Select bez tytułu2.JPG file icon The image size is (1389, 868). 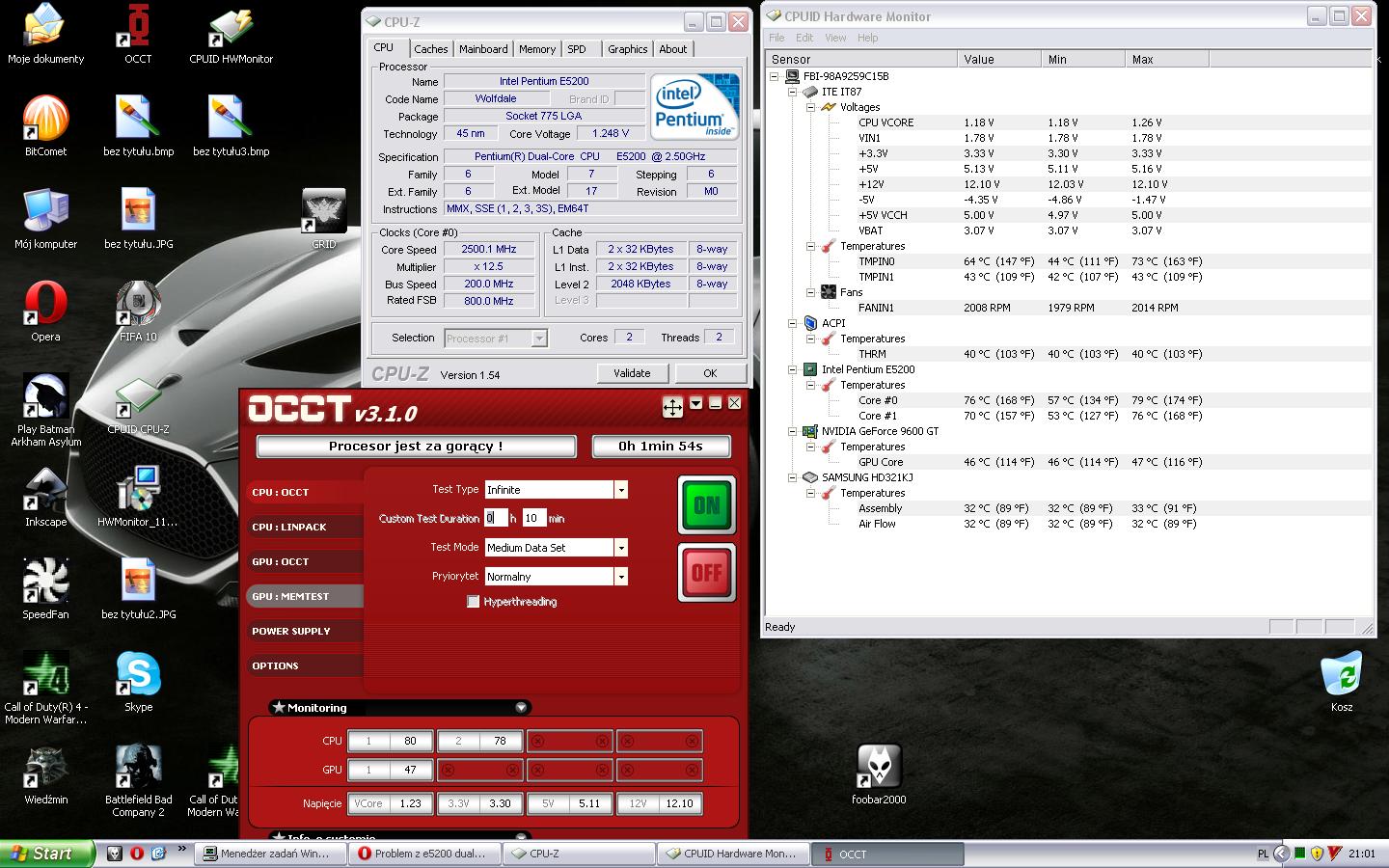(x=138, y=589)
